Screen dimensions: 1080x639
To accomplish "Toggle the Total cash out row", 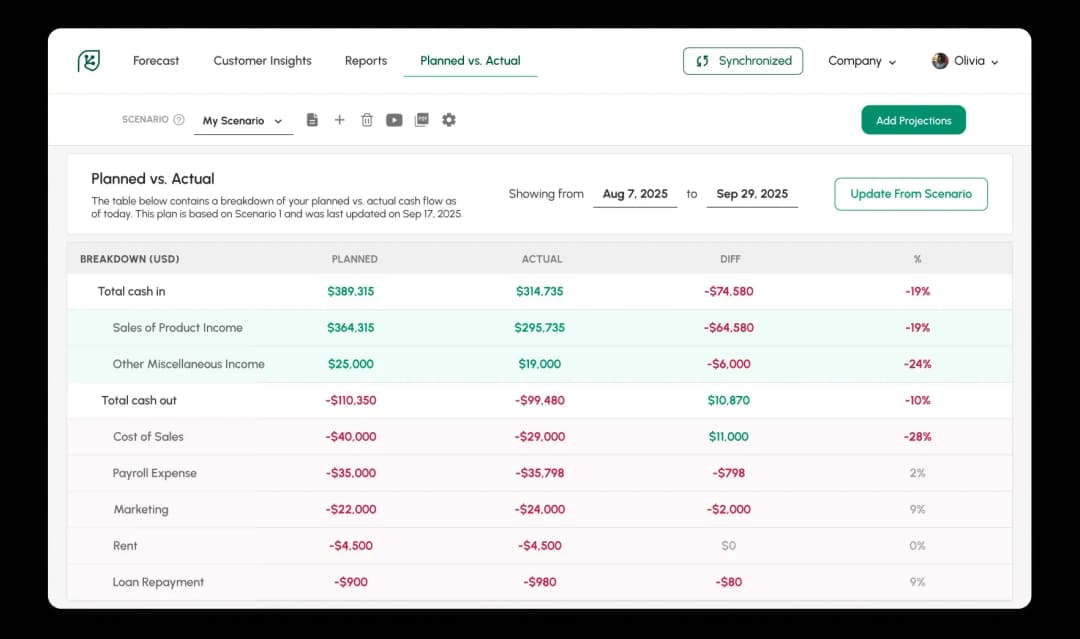I will pyautogui.click(x=138, y=400).
